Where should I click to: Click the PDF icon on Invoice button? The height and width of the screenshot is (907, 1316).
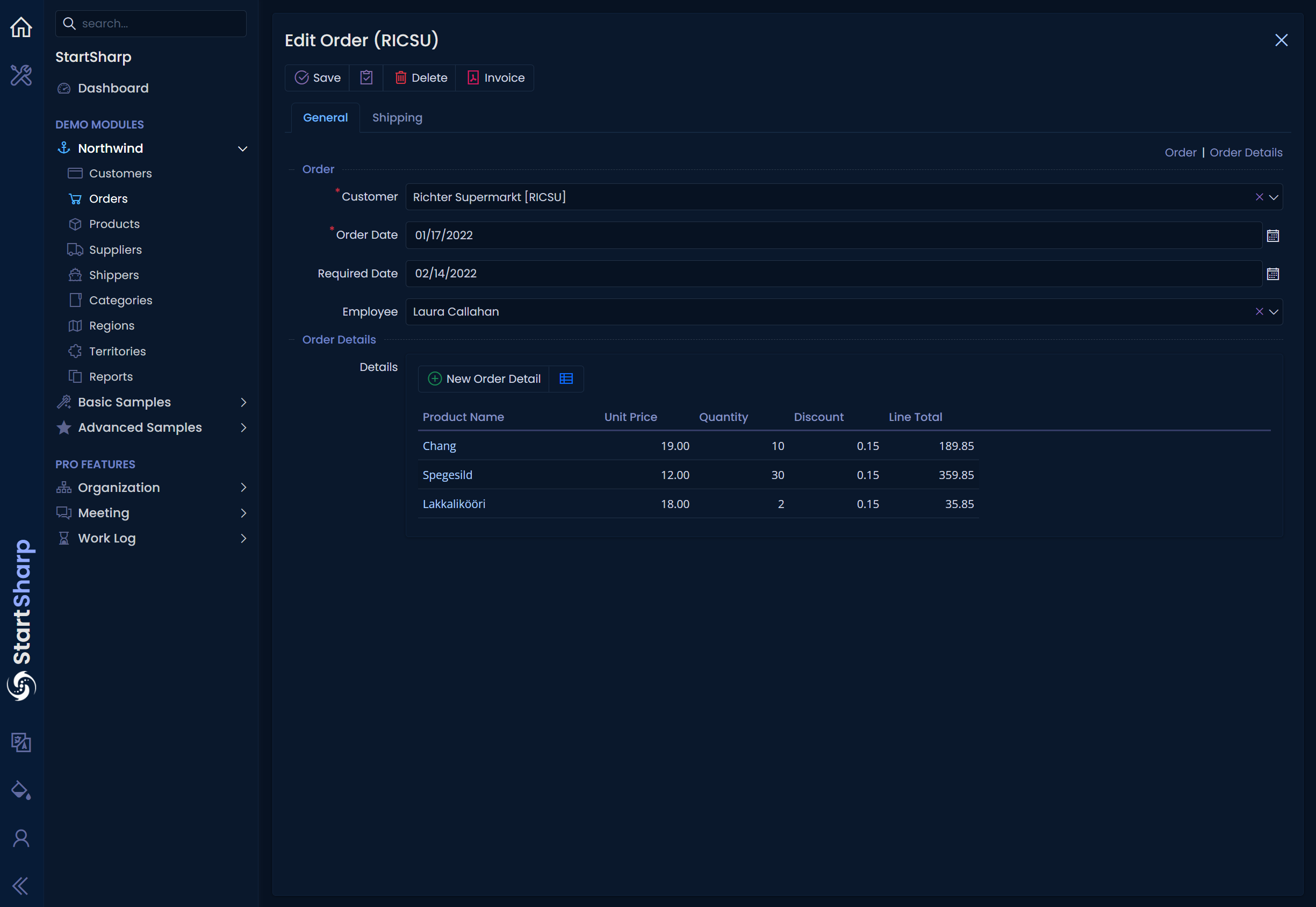click(472, 77)
